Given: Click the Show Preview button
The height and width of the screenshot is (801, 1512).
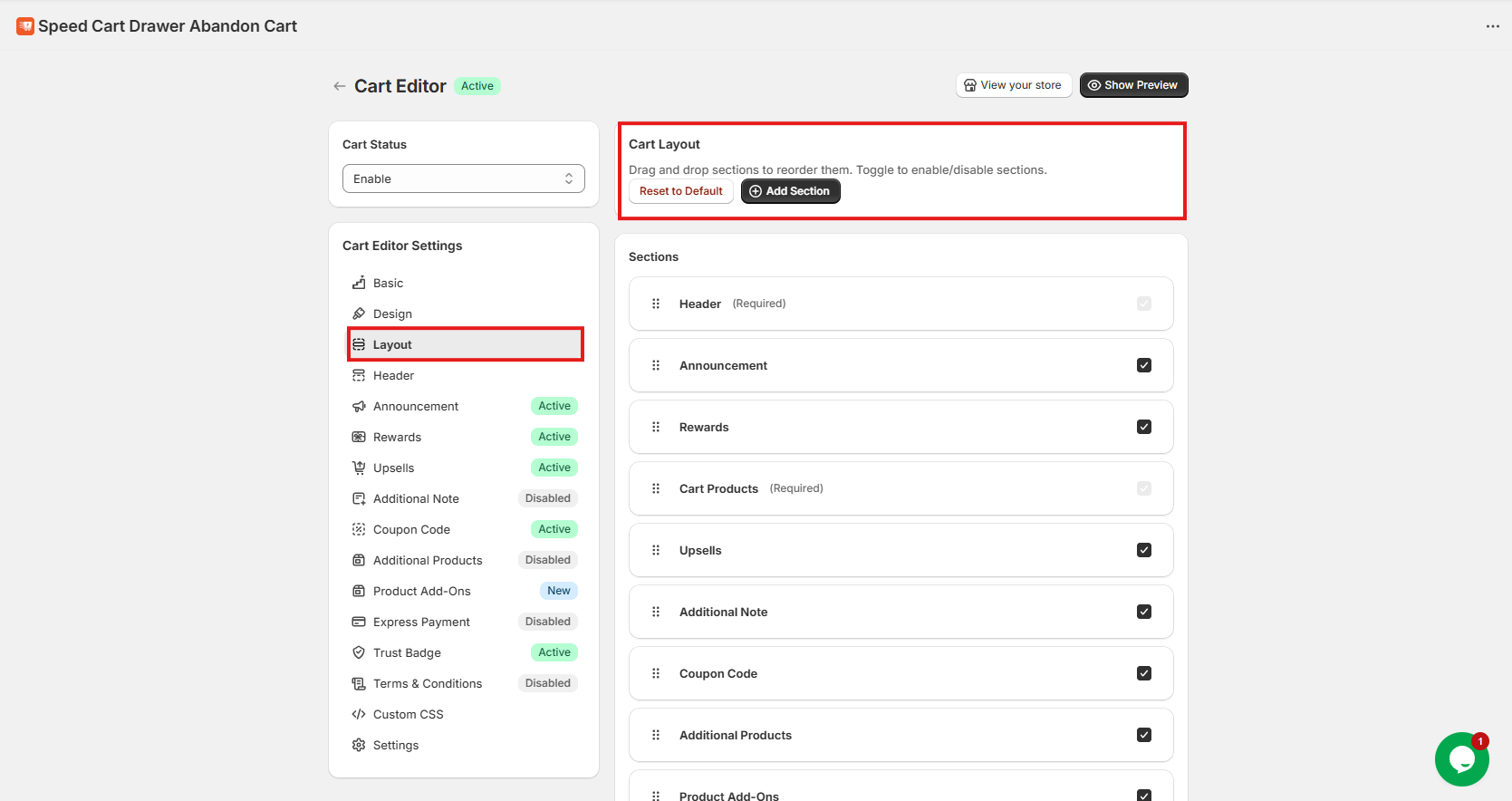Looking at the screenshot, I should 1132,85.
